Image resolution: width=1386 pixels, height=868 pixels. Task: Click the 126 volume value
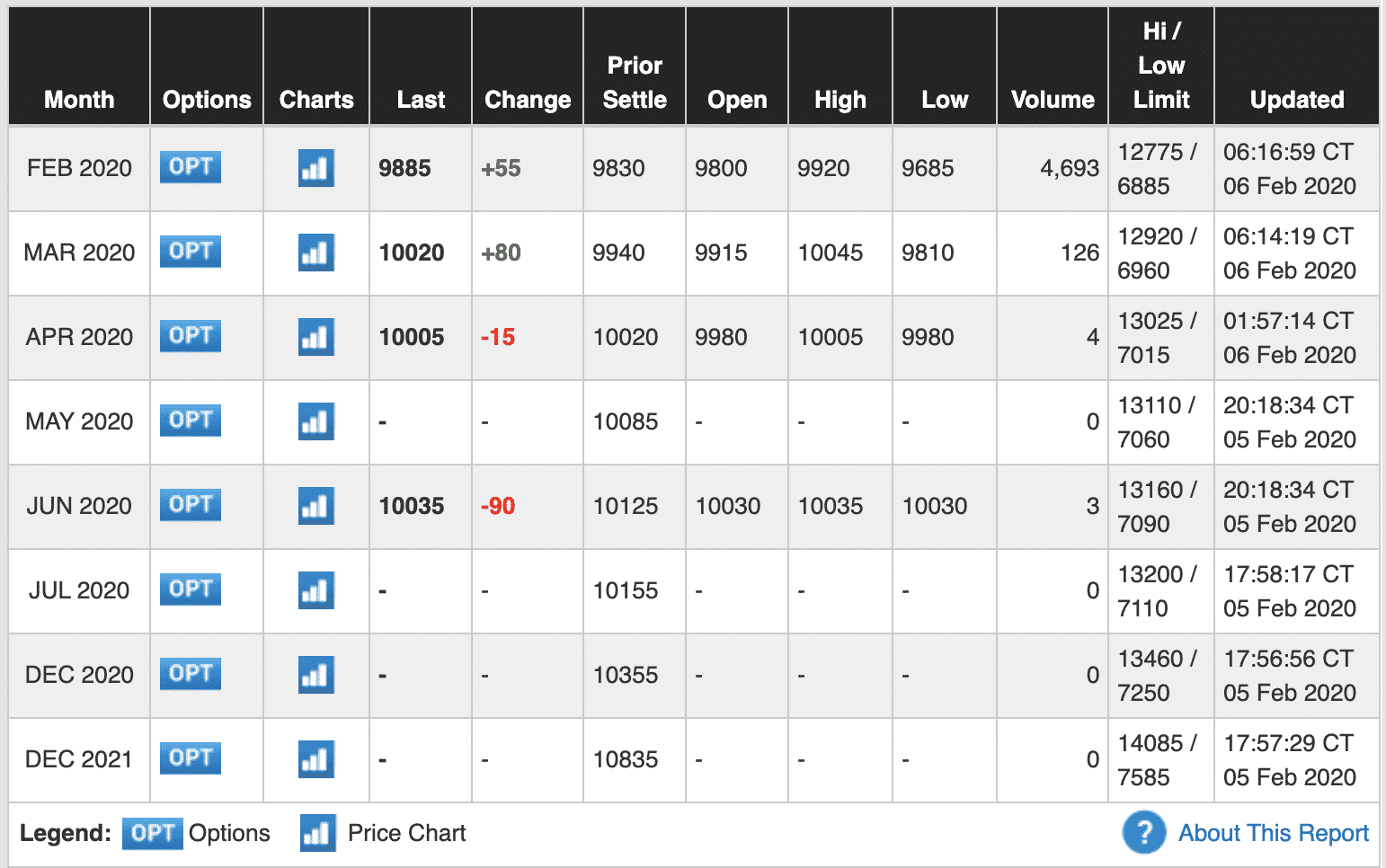coord(1080,252)
